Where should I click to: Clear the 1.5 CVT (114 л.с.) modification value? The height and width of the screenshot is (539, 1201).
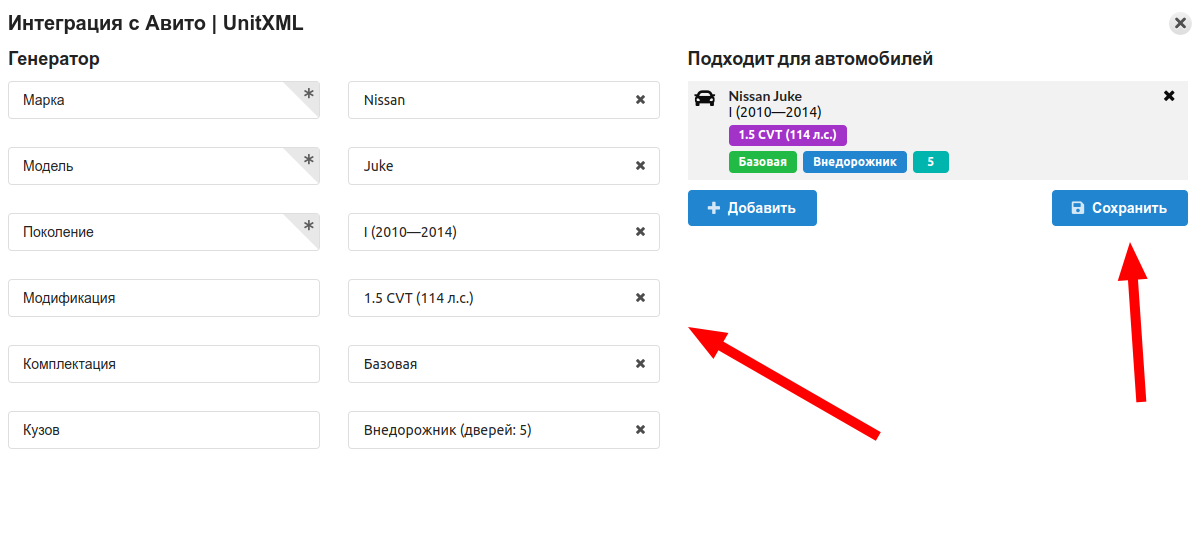tap(640, 298)
